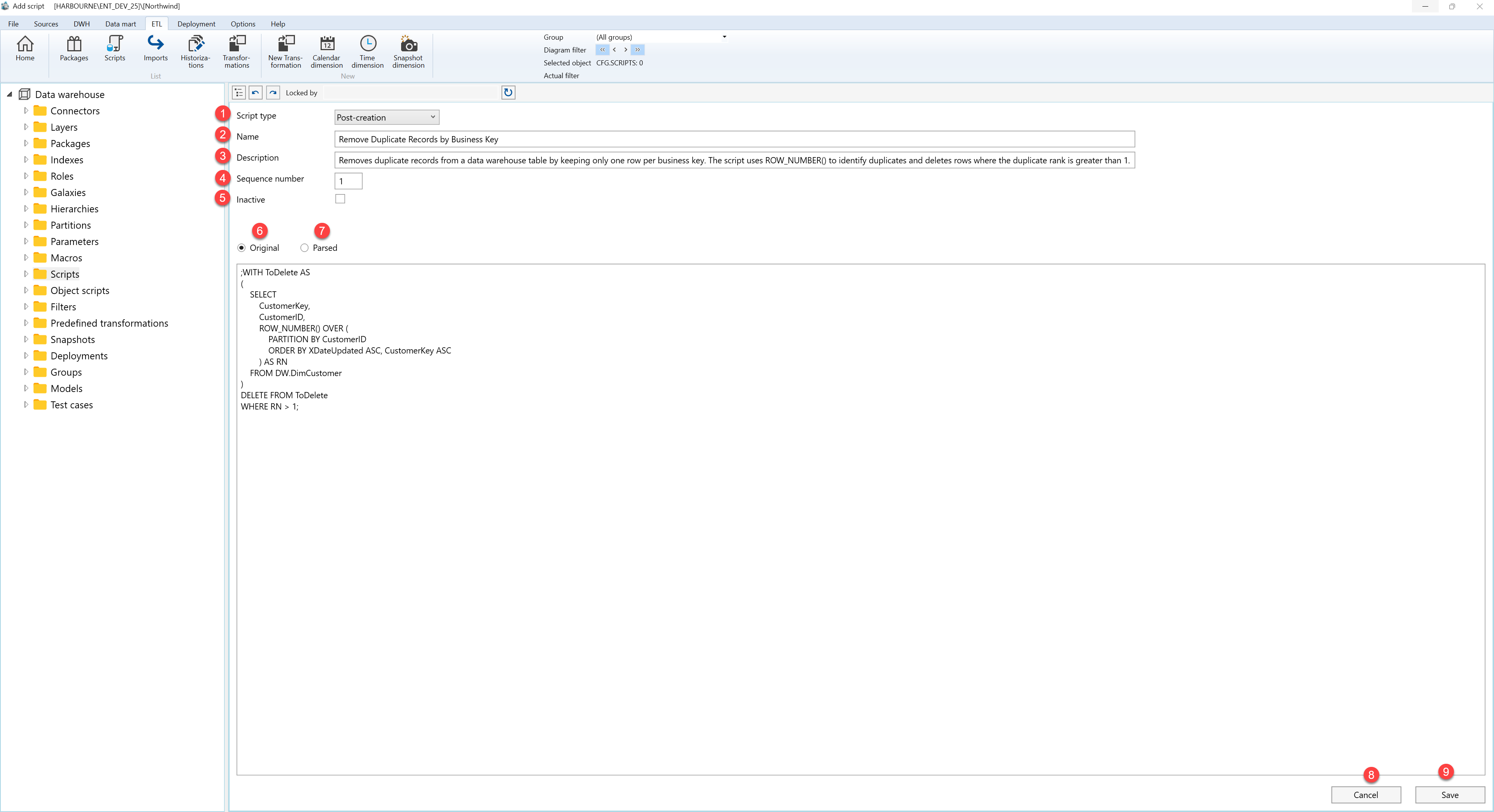Create a New Transformation
The height and width of the screenshot is (812, 1494).
(285, 52)
